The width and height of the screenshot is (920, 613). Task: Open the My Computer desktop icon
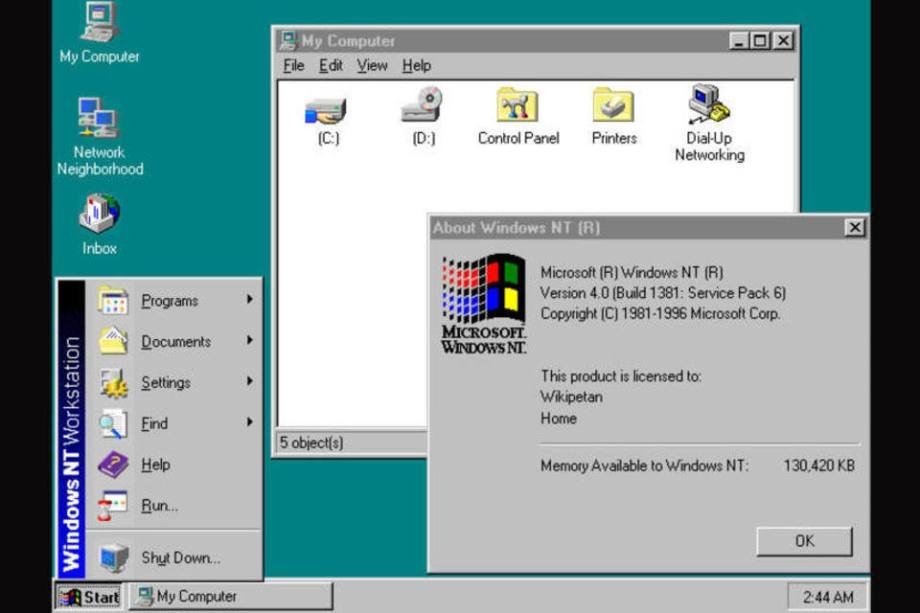point(99,23)
